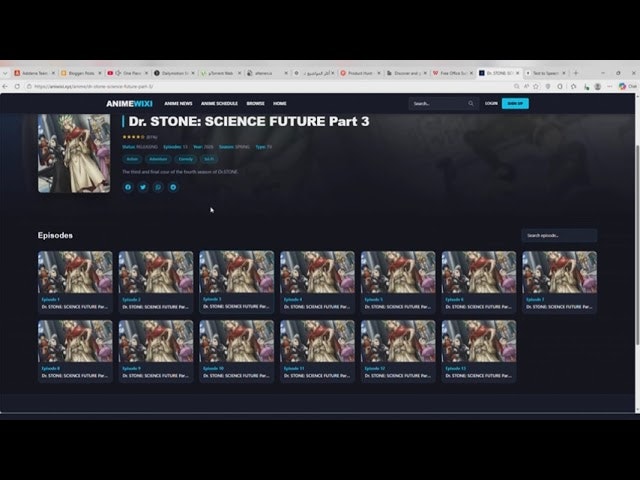Open Episode 10 thumbnail
The width and height of the screenshot is (640, 480).
(237, 341)
